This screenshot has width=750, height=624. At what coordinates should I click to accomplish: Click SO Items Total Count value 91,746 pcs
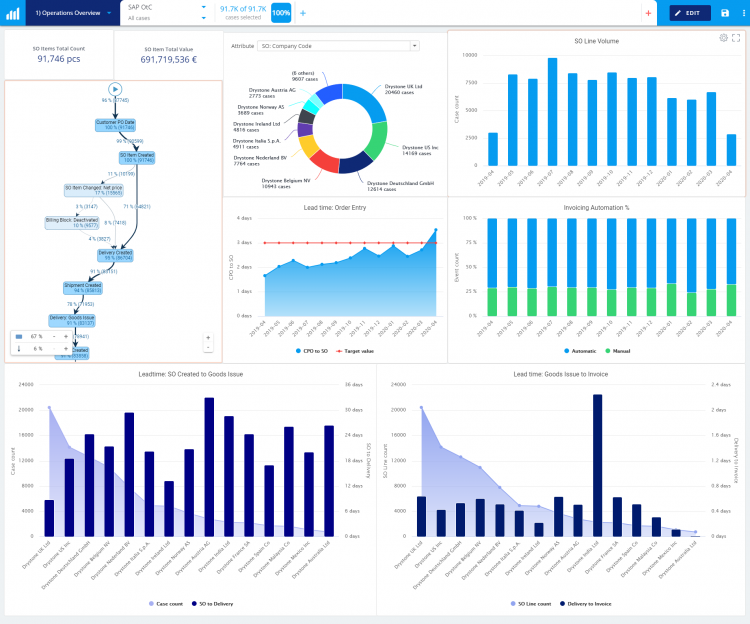[59, 59]
